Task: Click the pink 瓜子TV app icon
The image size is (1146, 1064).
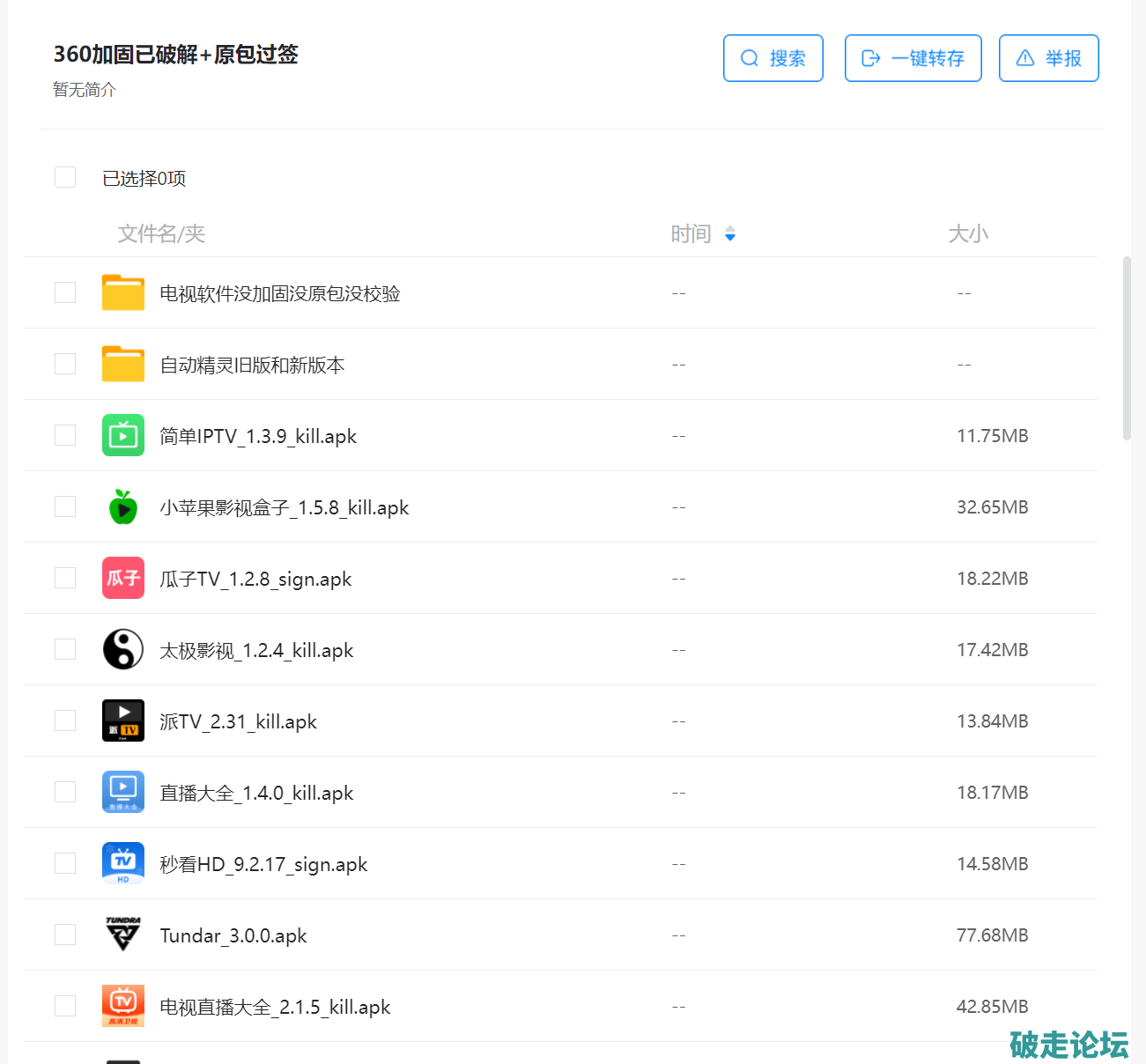Action: pyautogui.click(x=123, y=578)
